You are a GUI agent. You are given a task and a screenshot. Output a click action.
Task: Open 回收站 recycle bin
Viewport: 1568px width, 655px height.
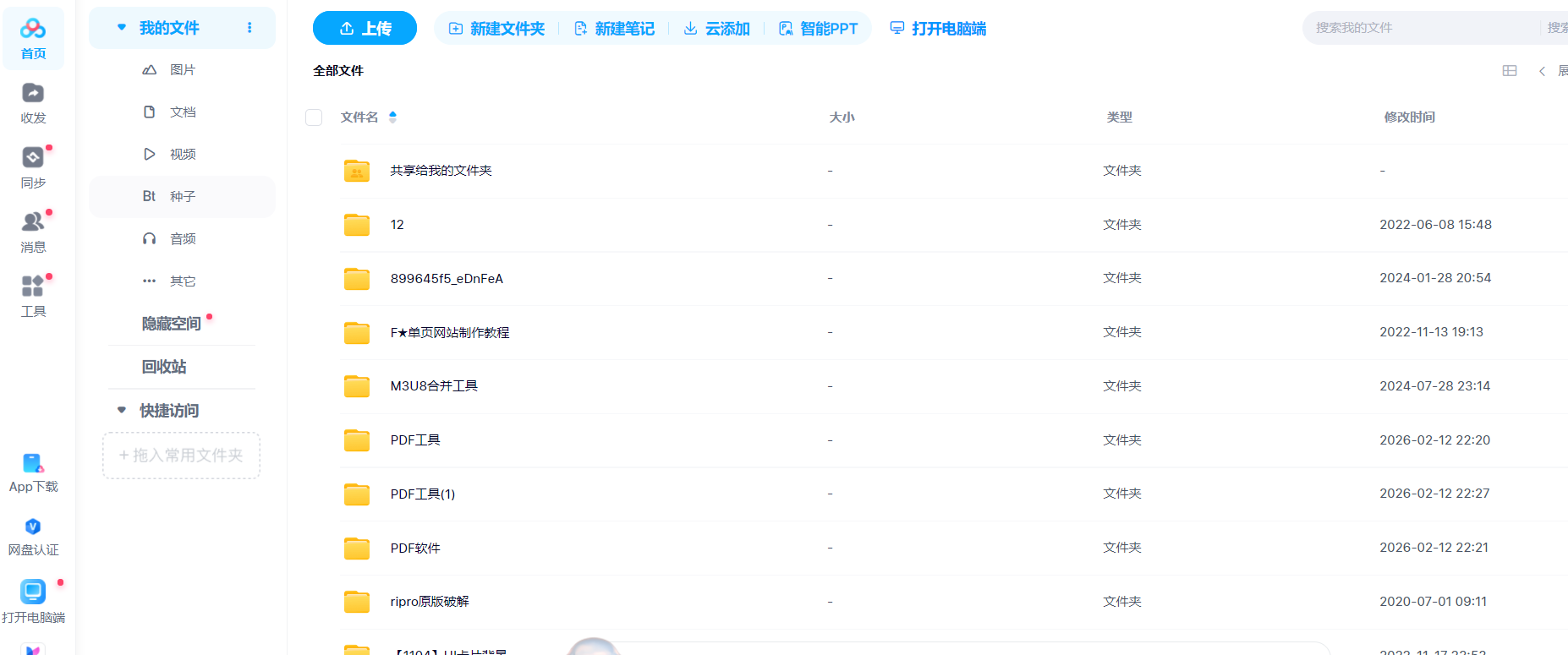click(x=164, y=367)
